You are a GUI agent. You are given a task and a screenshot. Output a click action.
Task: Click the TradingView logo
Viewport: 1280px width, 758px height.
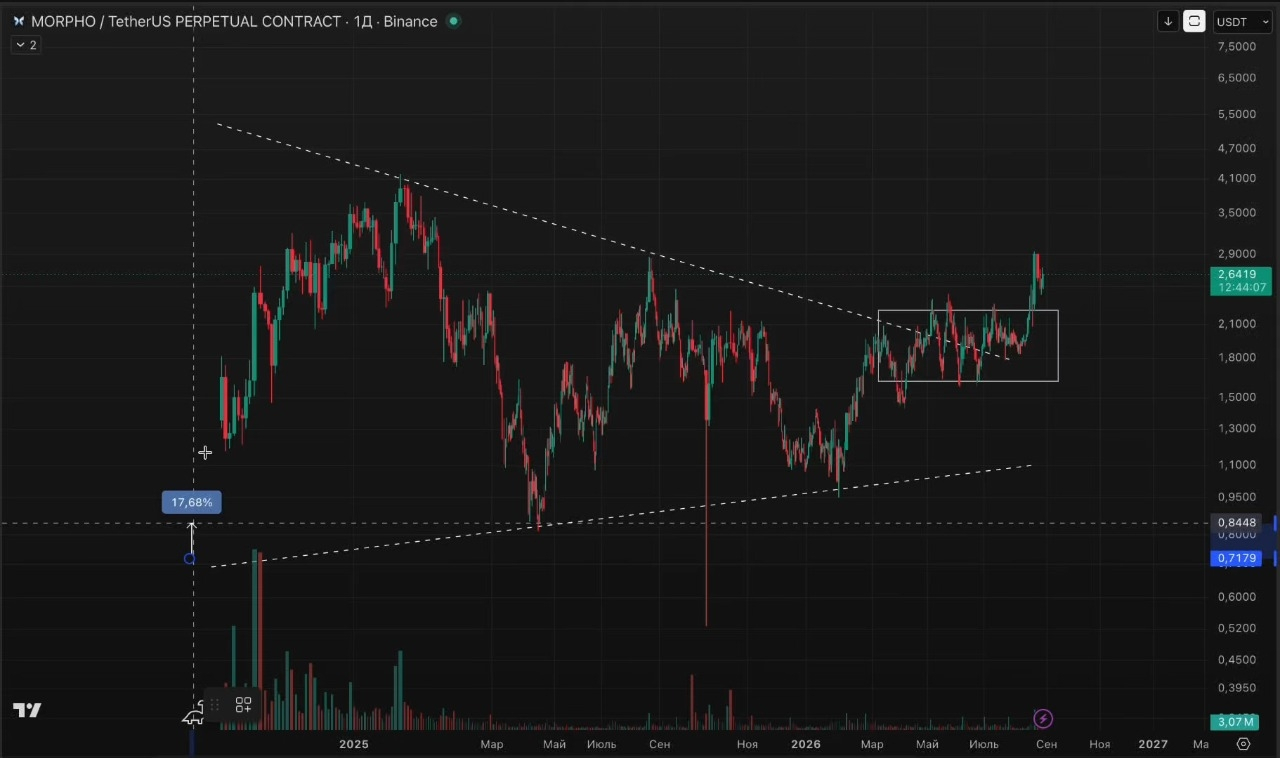pos(27,710)
